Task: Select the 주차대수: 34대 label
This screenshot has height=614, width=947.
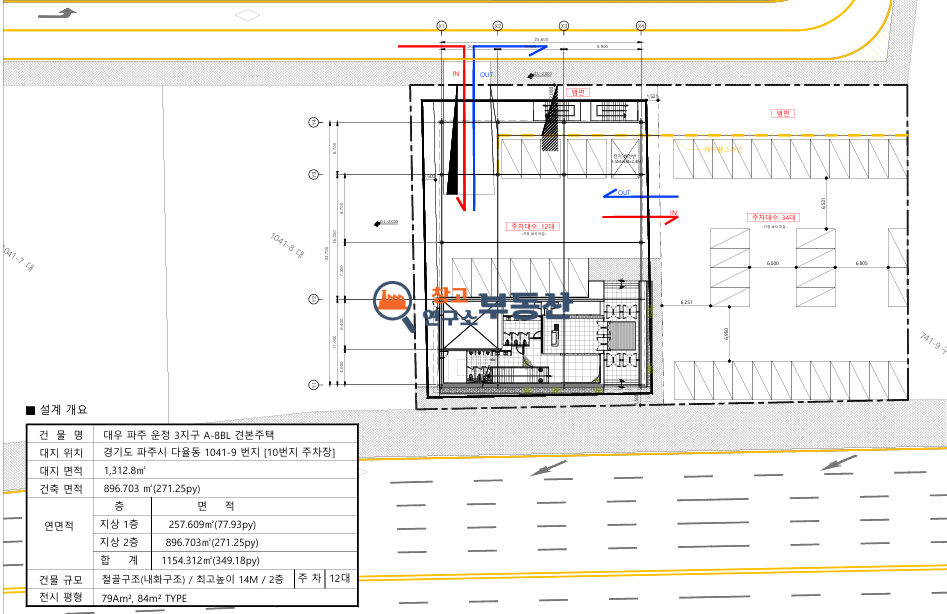Action: click(x=774, y=217)
